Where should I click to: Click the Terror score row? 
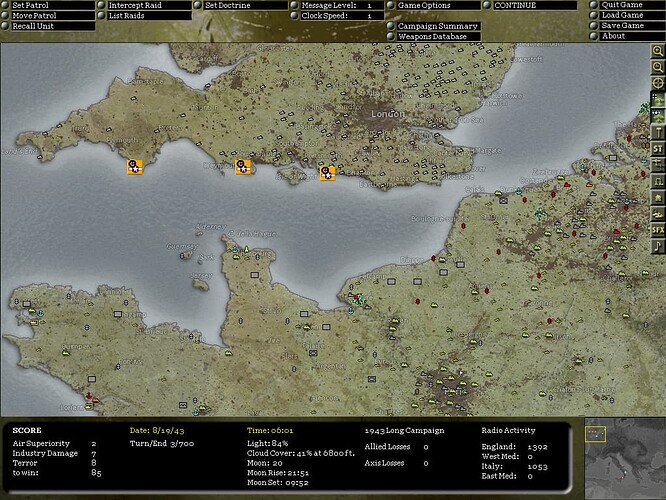pyautogui.click(x=55, y=463)
